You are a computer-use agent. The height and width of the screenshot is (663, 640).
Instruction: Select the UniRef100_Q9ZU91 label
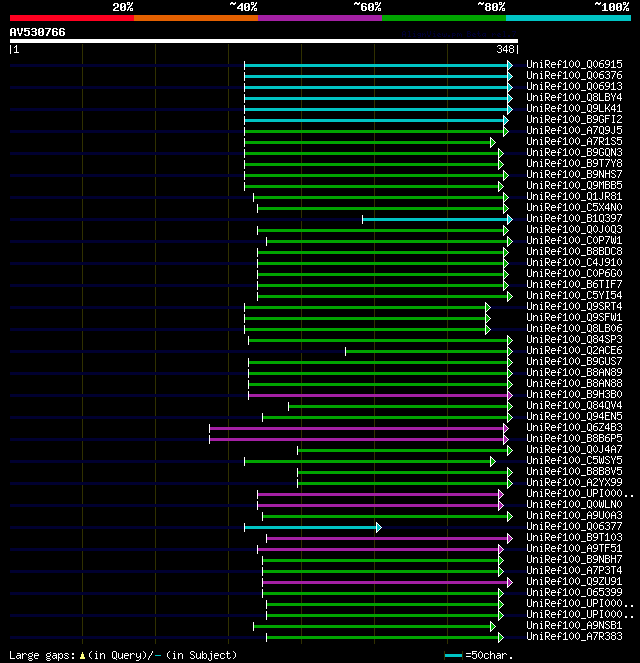(574, 581)
